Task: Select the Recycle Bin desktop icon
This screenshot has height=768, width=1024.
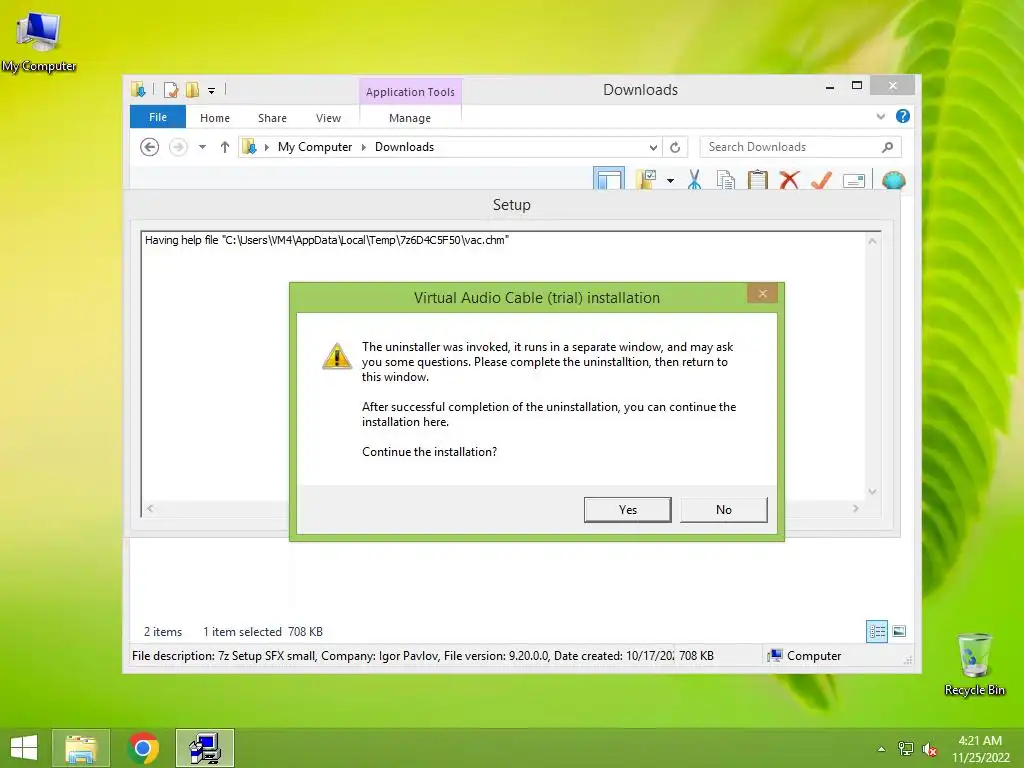Action: 974,664
